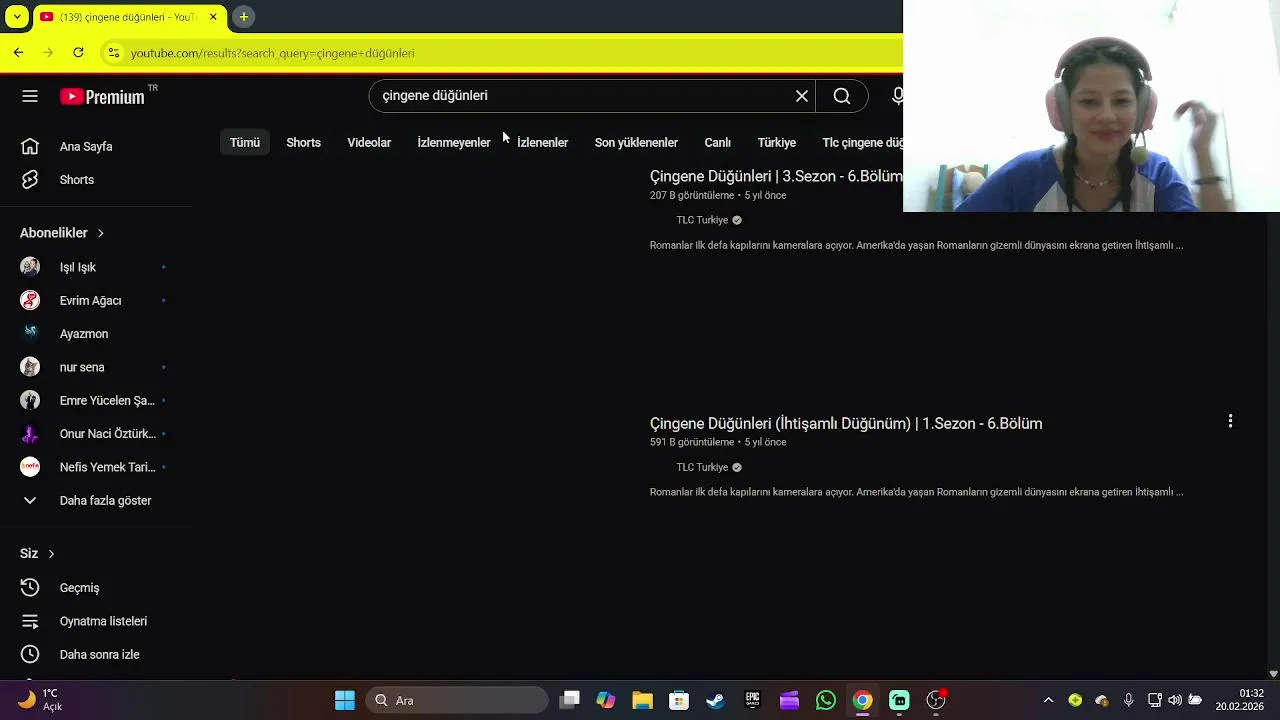
Task: Open File Explorer from the taskbar
Action: tap(641, 700)
